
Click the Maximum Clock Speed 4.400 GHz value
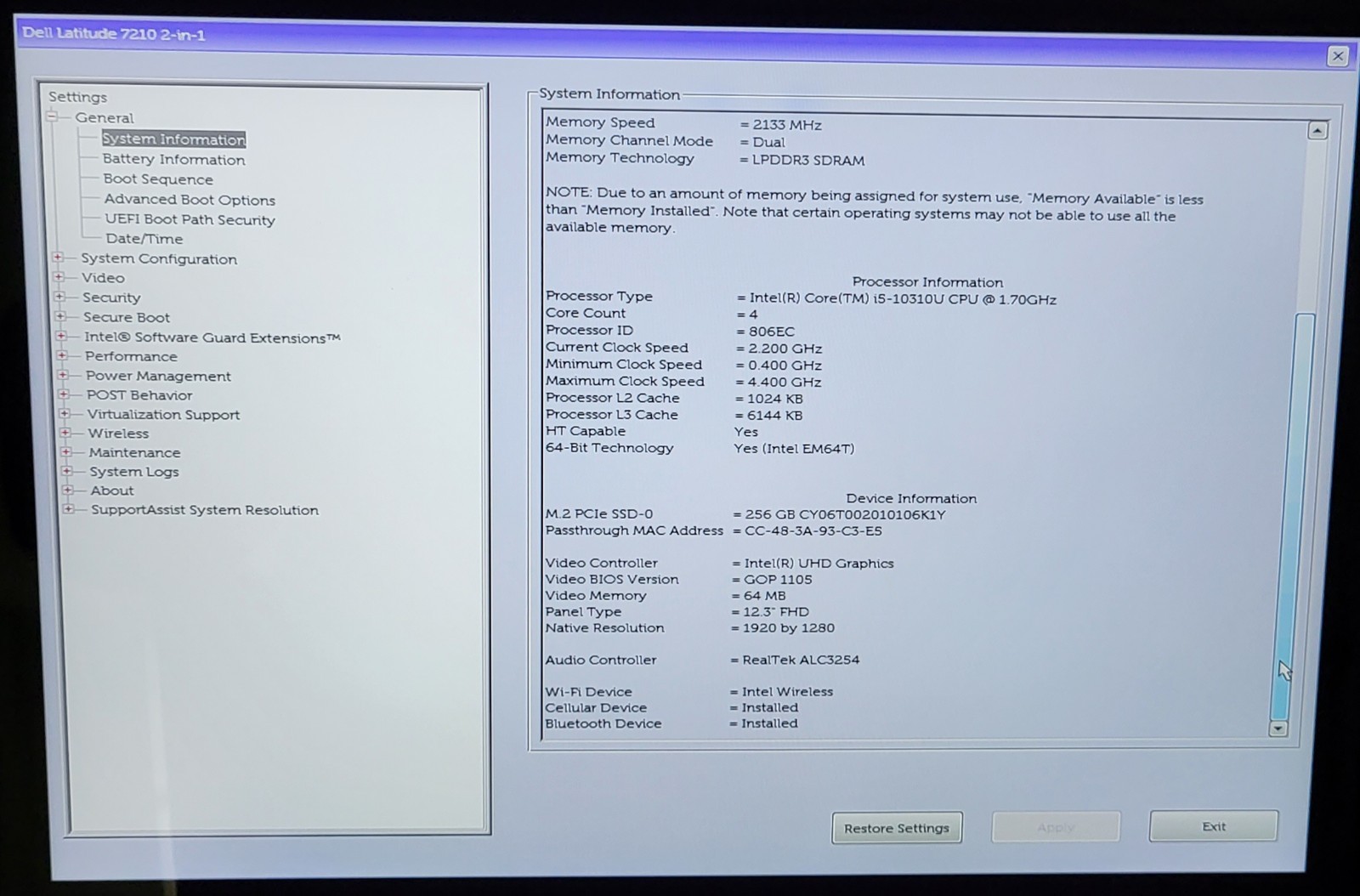785,383
